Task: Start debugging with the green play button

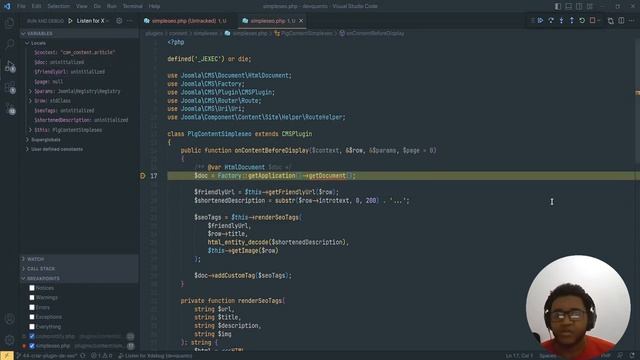Action: click(70, 21)
